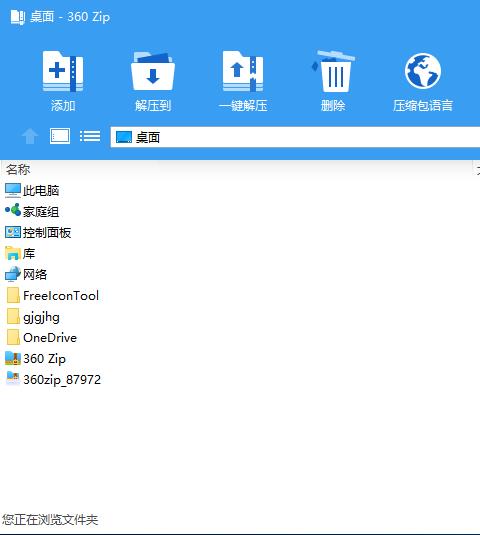Select the file name 360zip_87972
Viewport: 480px width, 535px height.
pos(62,380)
